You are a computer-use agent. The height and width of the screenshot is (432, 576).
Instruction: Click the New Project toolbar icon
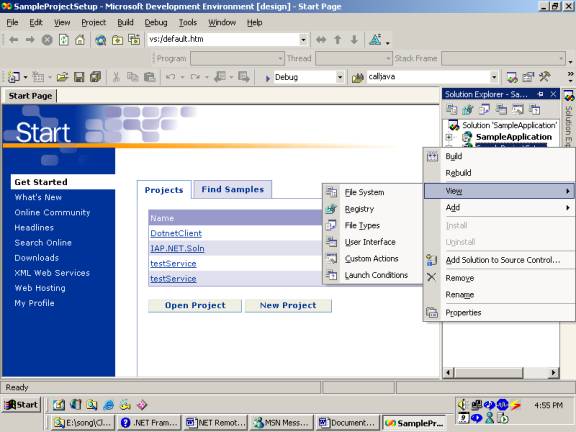coord(14,77)
